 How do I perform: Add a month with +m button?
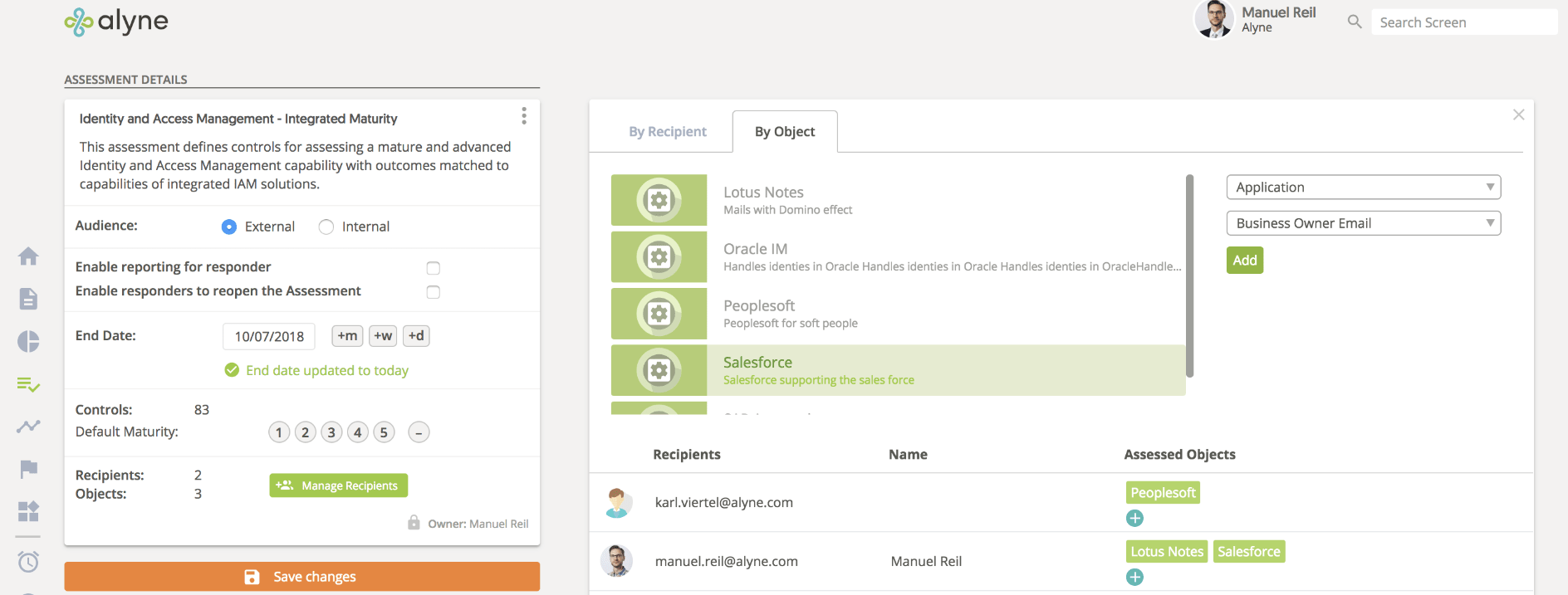click(347, 336)
